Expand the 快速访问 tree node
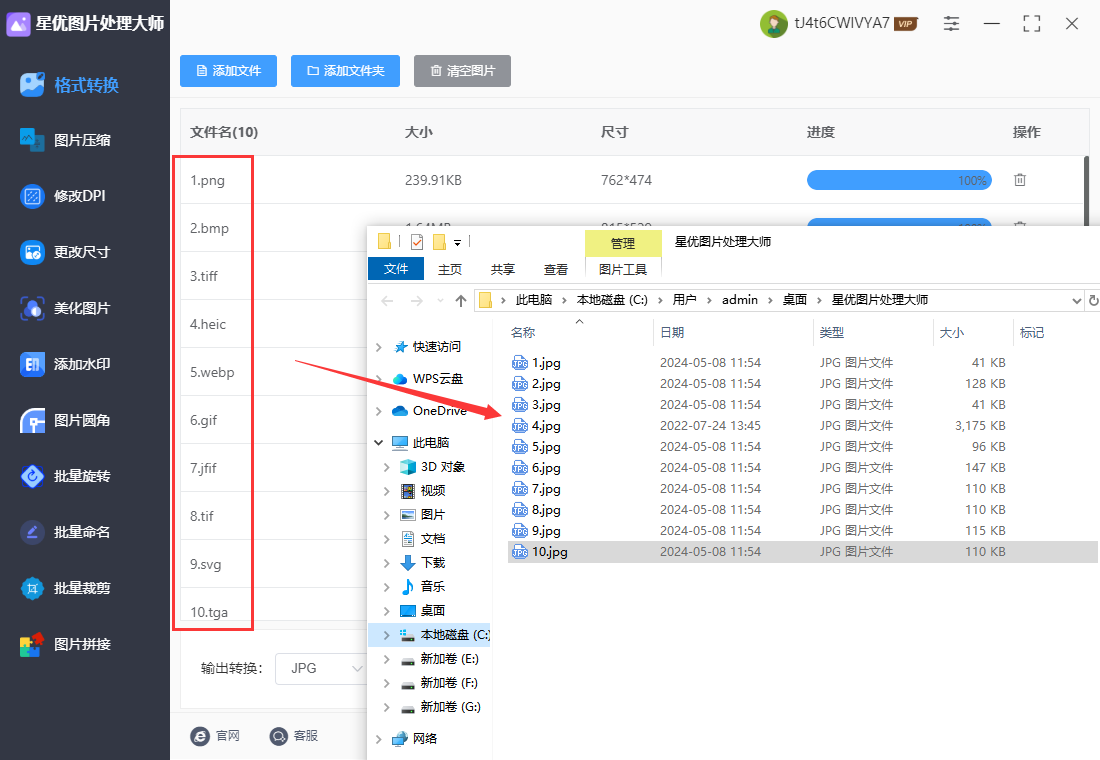Screen dimensions: 1100x760 click(379, 347)
